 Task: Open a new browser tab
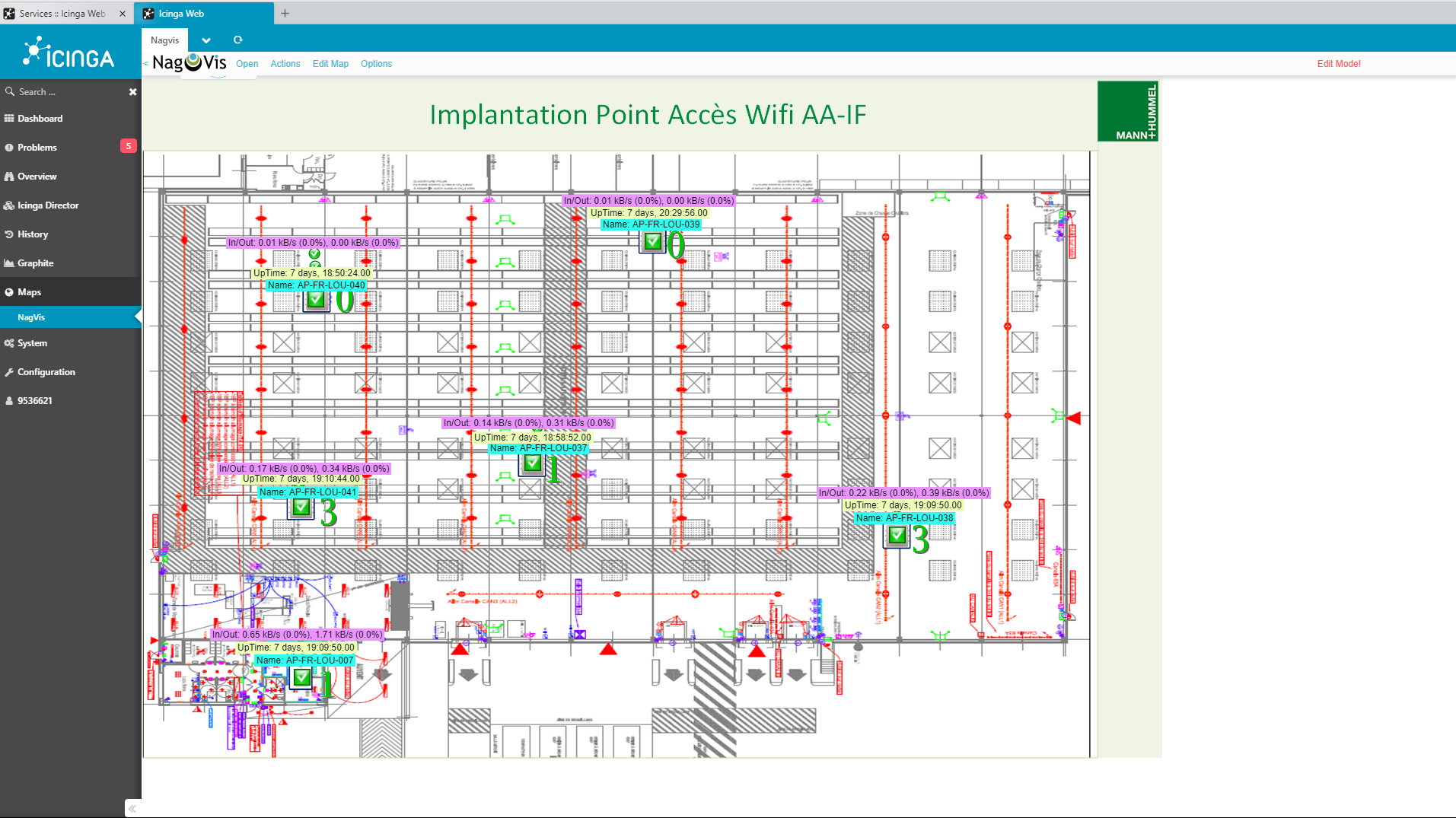pos(285,14)
